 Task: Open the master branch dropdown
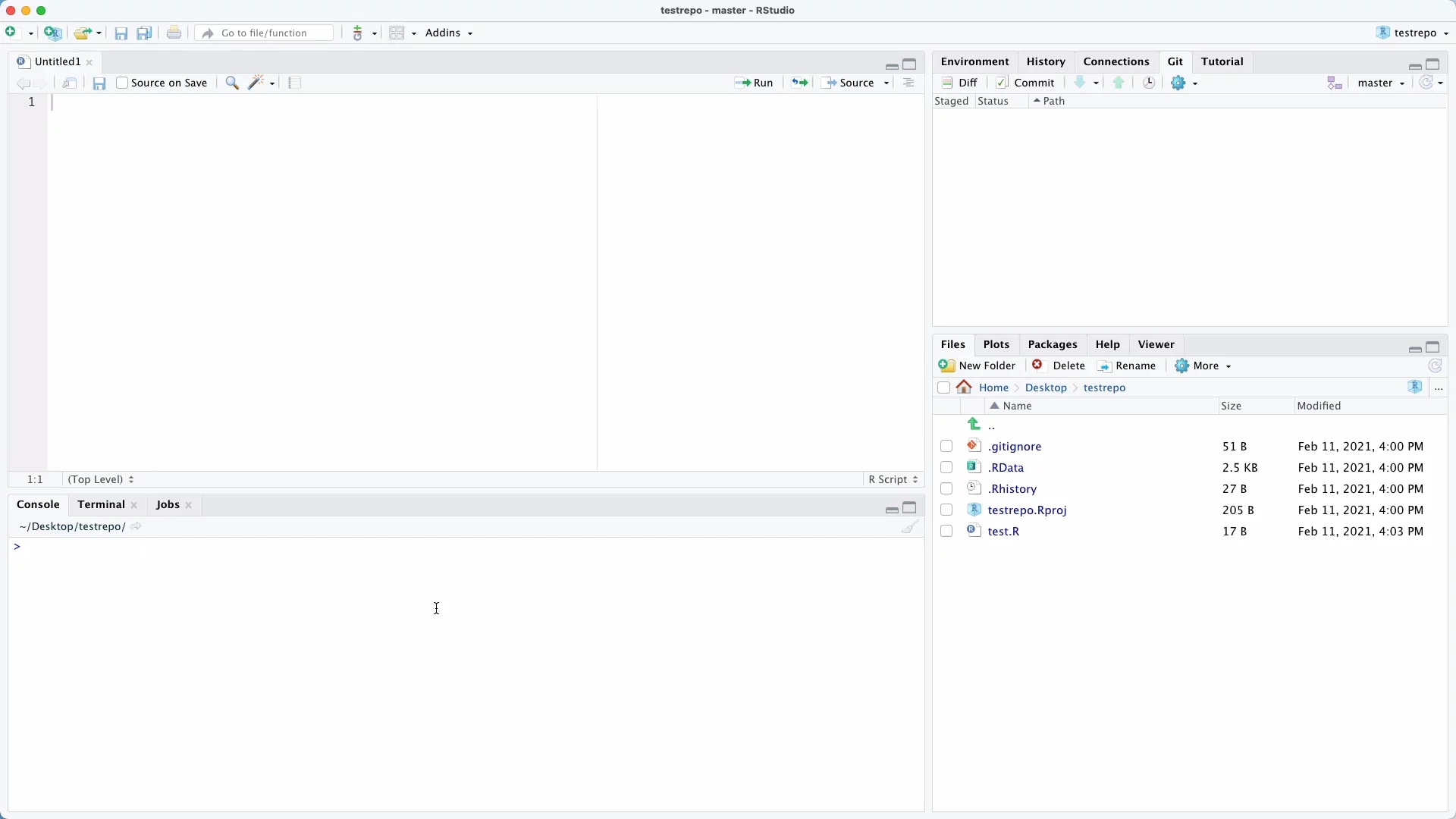[1381, 83]
